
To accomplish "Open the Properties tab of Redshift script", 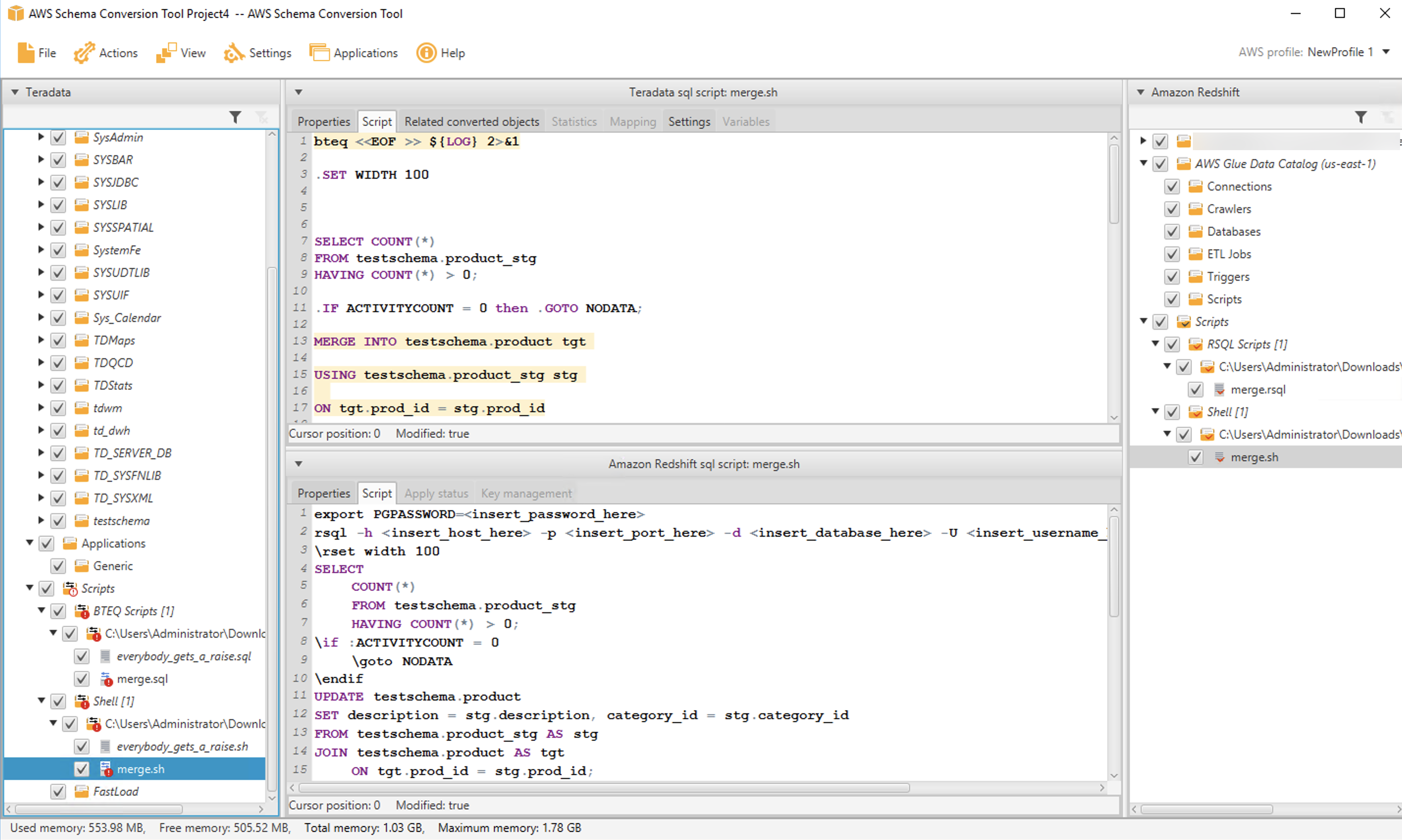I will coord(324,494).
